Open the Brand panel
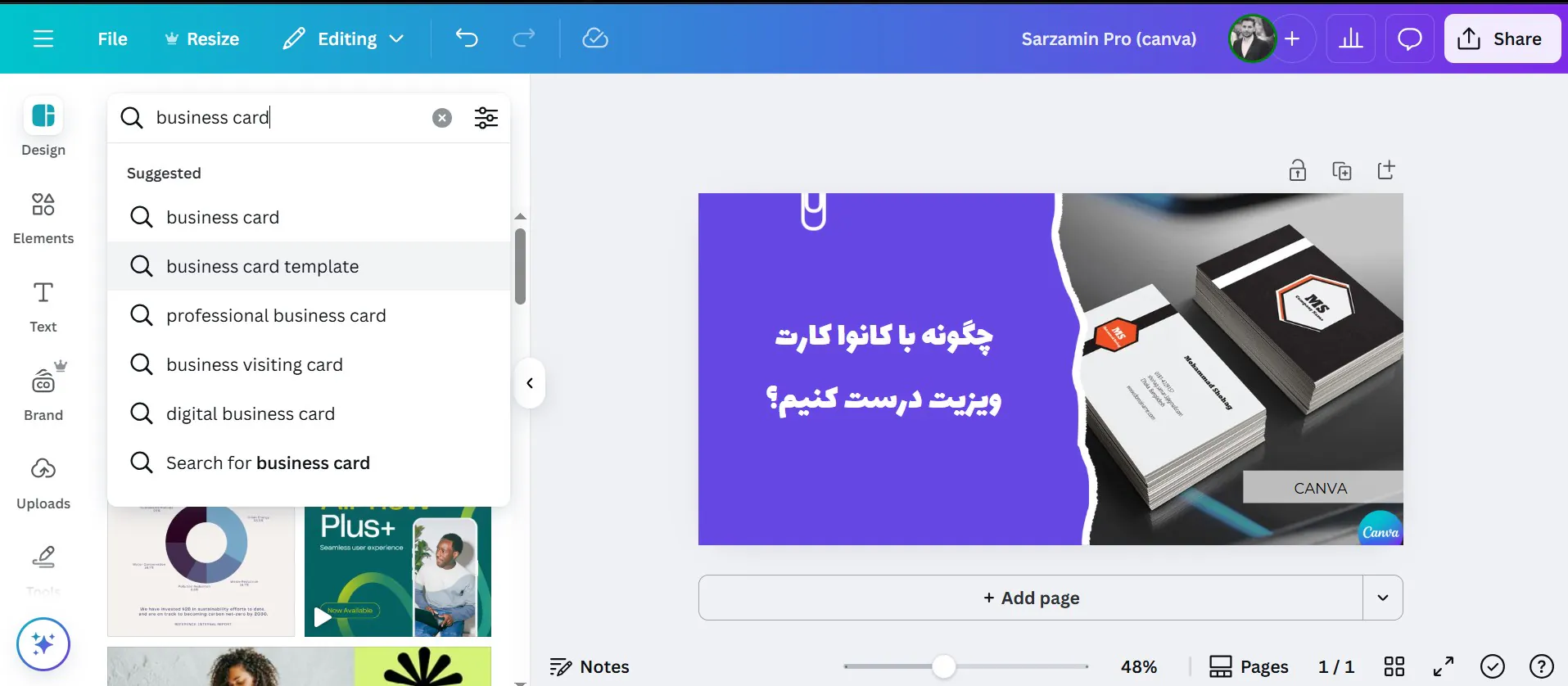1568x686 pixels. 43,393
